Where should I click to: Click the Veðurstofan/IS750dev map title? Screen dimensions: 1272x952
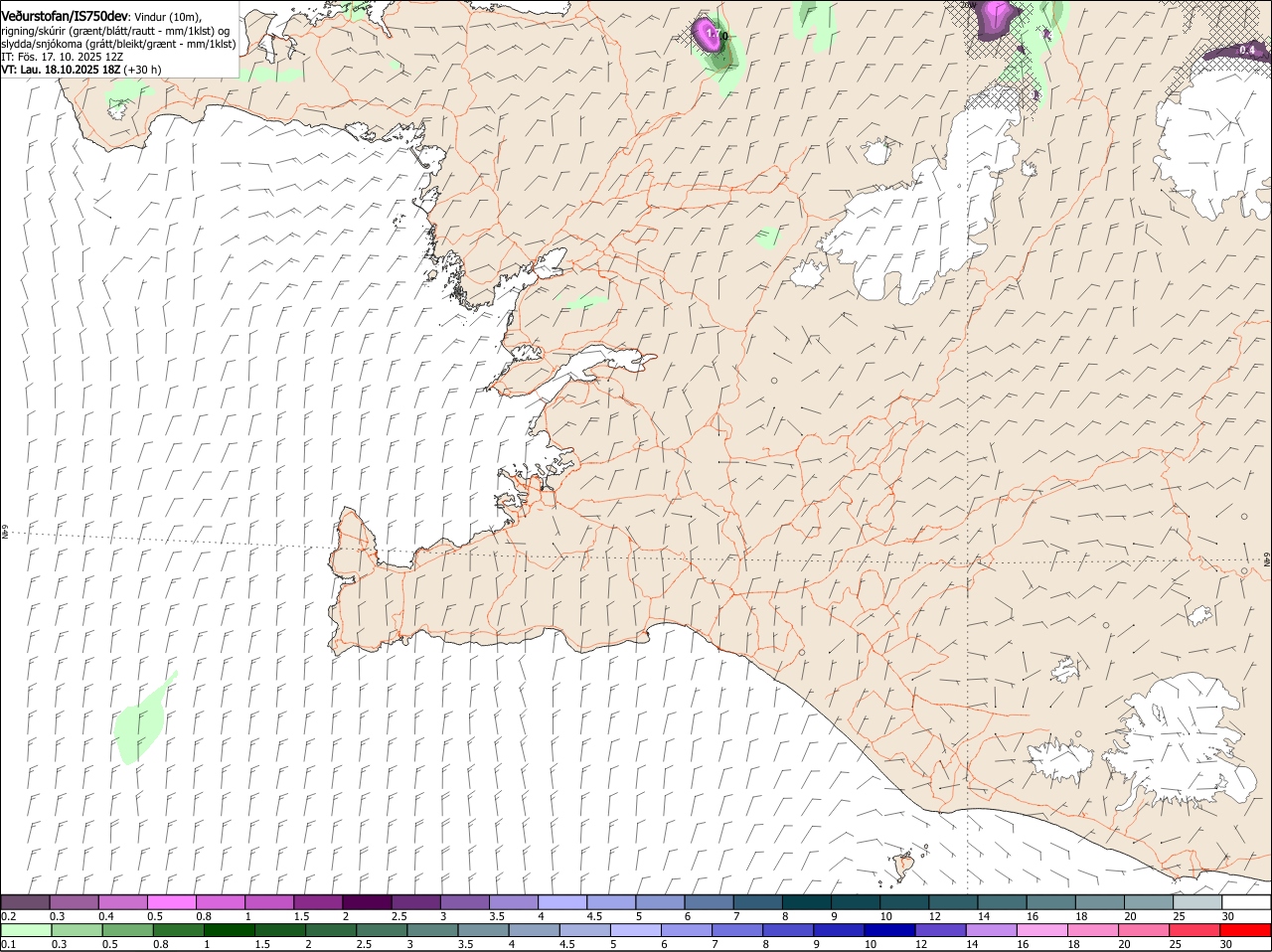(65, 16)
